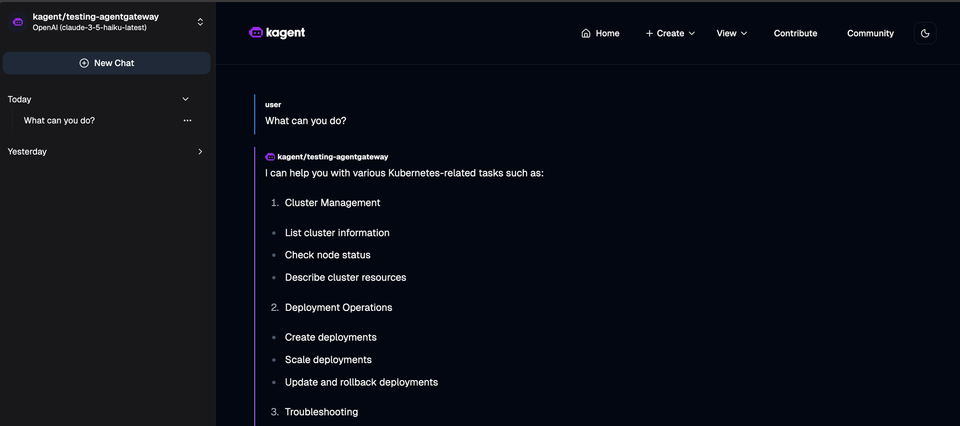
Task: Click the 'Troubleshooting' heading
Action: tap(321, 412)
